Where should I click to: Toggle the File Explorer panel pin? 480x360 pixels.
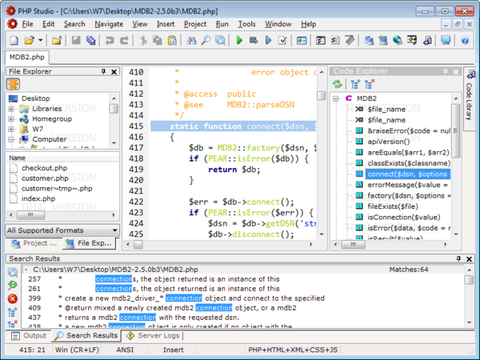click(x=104, y=71)
